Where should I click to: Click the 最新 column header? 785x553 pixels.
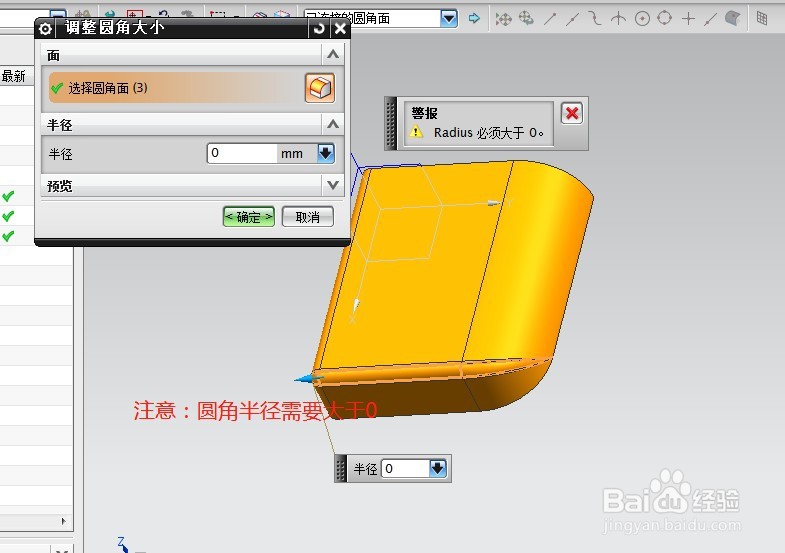coord(16,76)
